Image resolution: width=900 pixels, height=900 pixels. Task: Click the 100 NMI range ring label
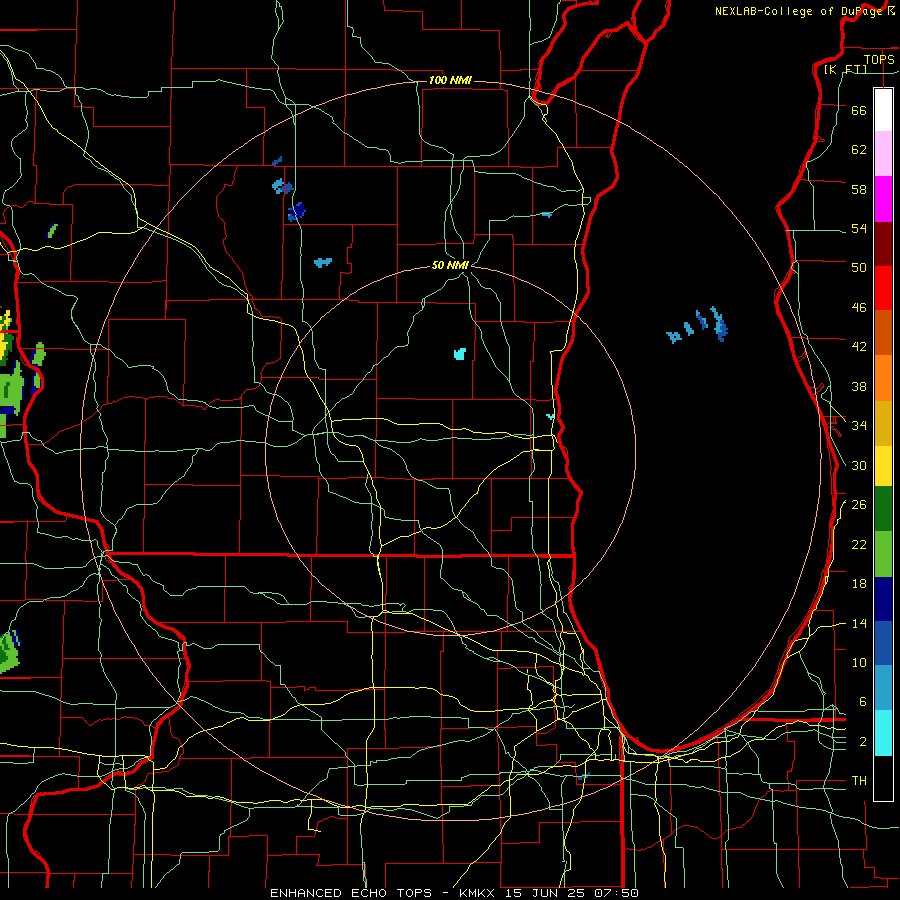point(450,80)
